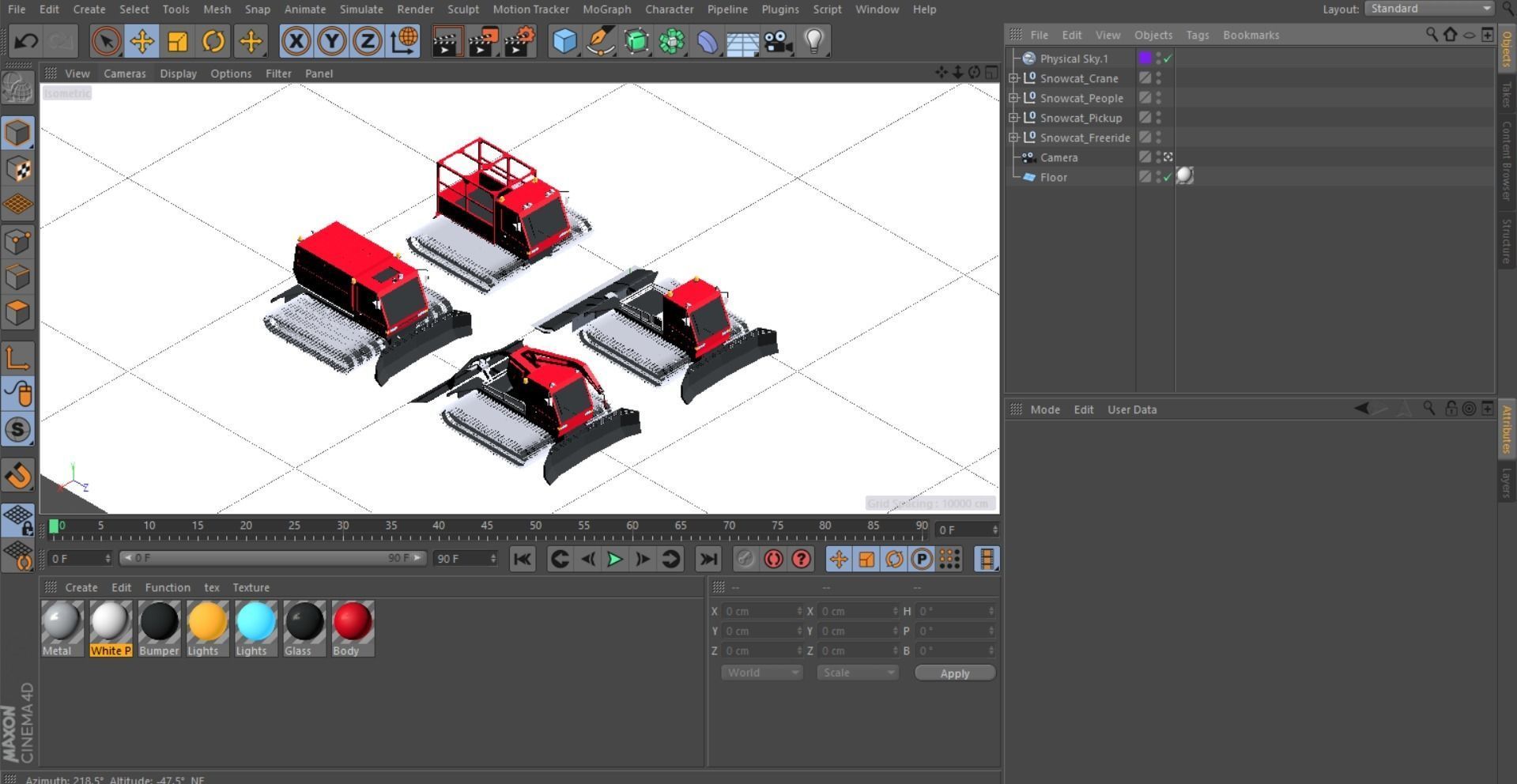Toggle Camera visibility dots
1517x784 pixels.
pos(1159,157)
